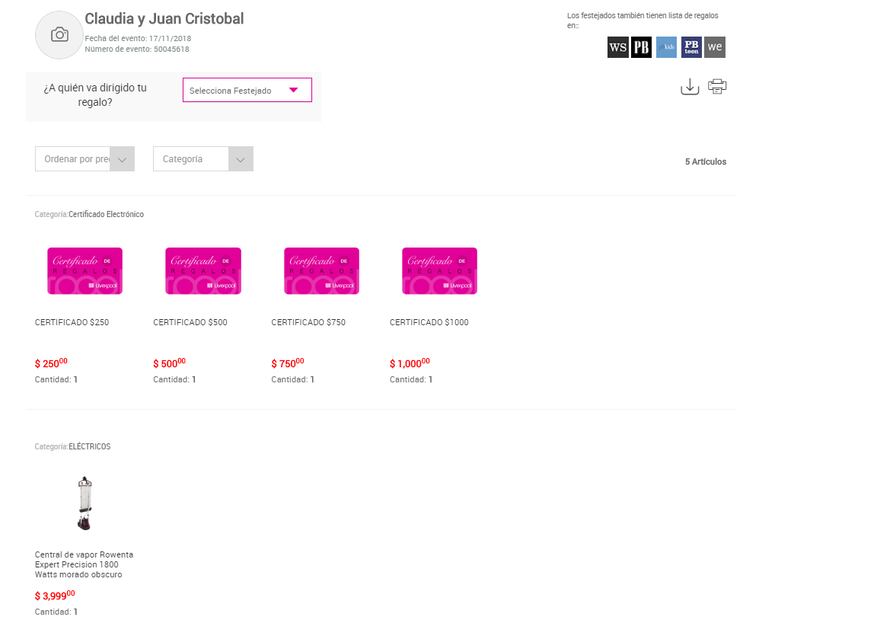This screenshot has width=877, height=620.
Task: Select the $1000 certificate card image
Action: (x=439, y=271)
